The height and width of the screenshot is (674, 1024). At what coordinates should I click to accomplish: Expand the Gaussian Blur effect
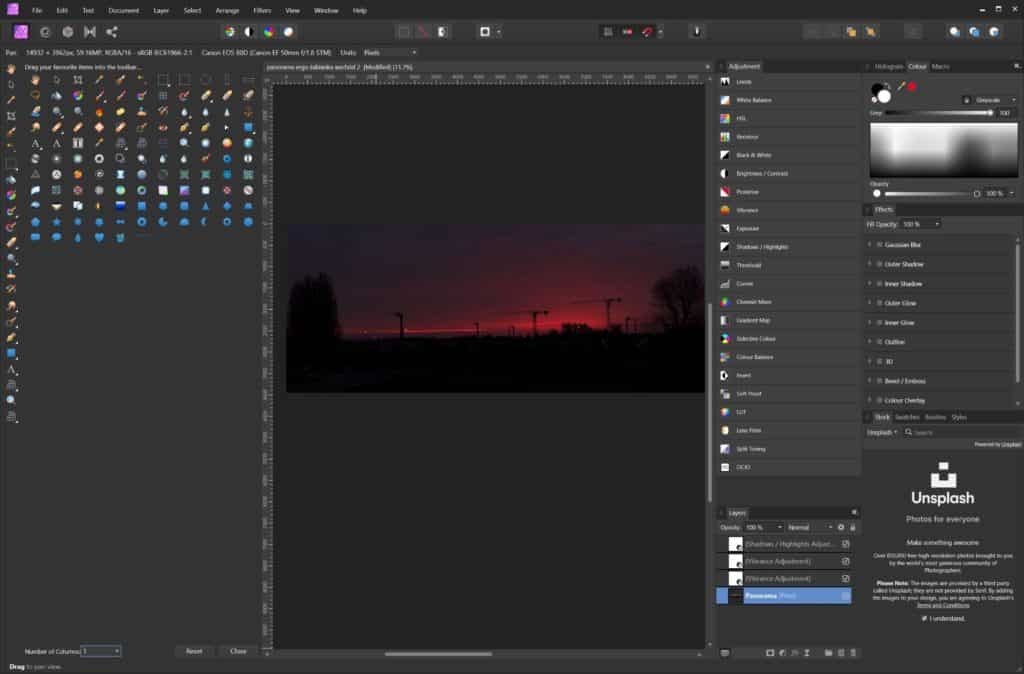coord(868,244)
